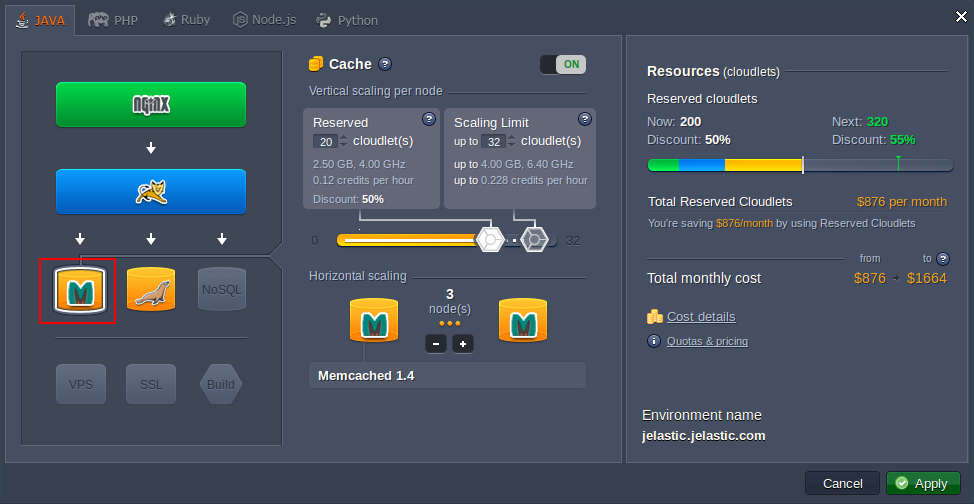This screenshot has height=504, width=974.
Task: Click Reserved cloudlets input showing 20
Action: click(x=325, y=142)
